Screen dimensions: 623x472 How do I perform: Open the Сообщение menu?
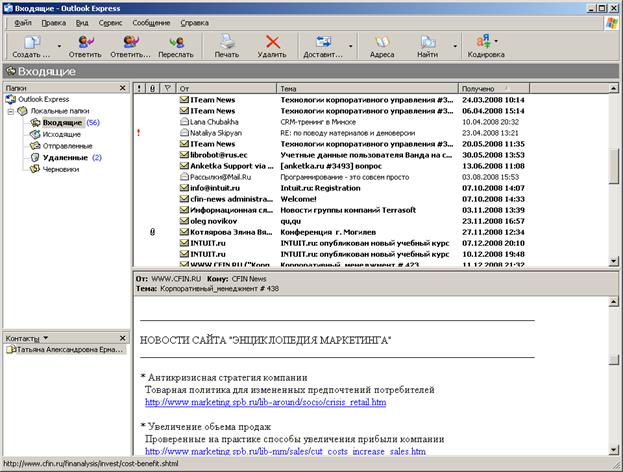[x=151, y=23]
